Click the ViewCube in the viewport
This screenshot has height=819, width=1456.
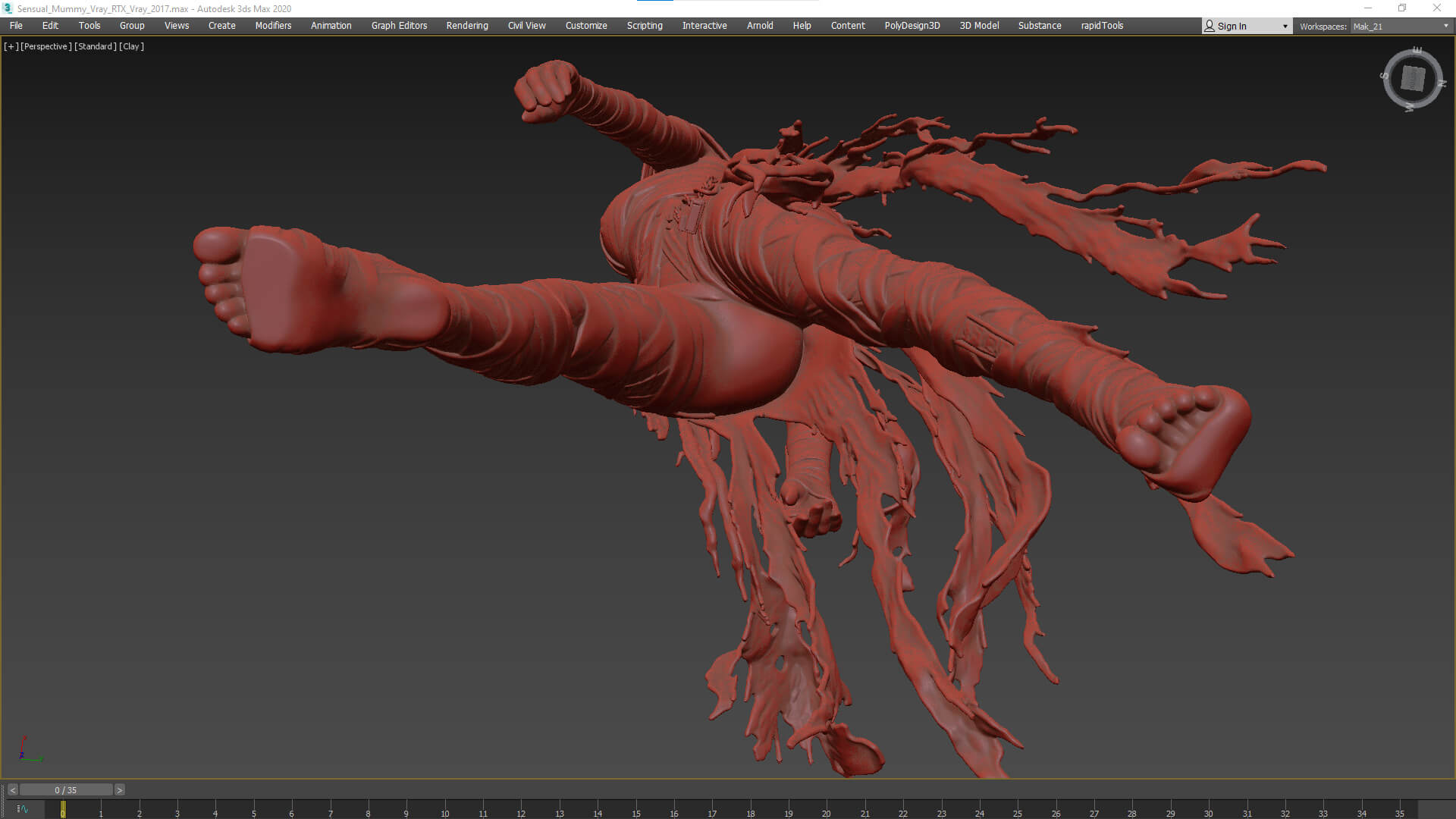coord(1413,79)
